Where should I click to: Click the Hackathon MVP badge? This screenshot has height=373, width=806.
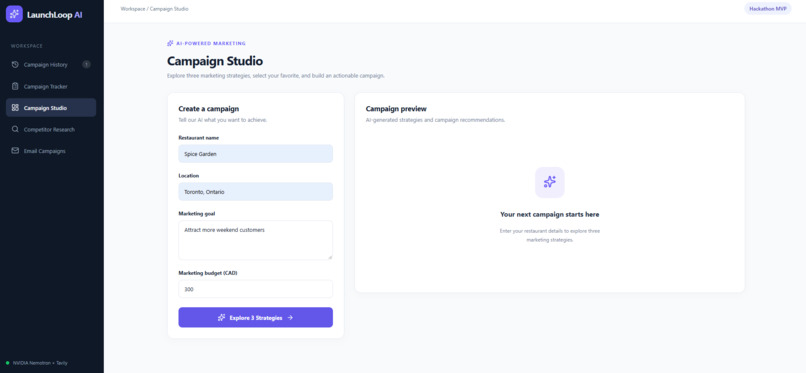[x=767, y=9]
